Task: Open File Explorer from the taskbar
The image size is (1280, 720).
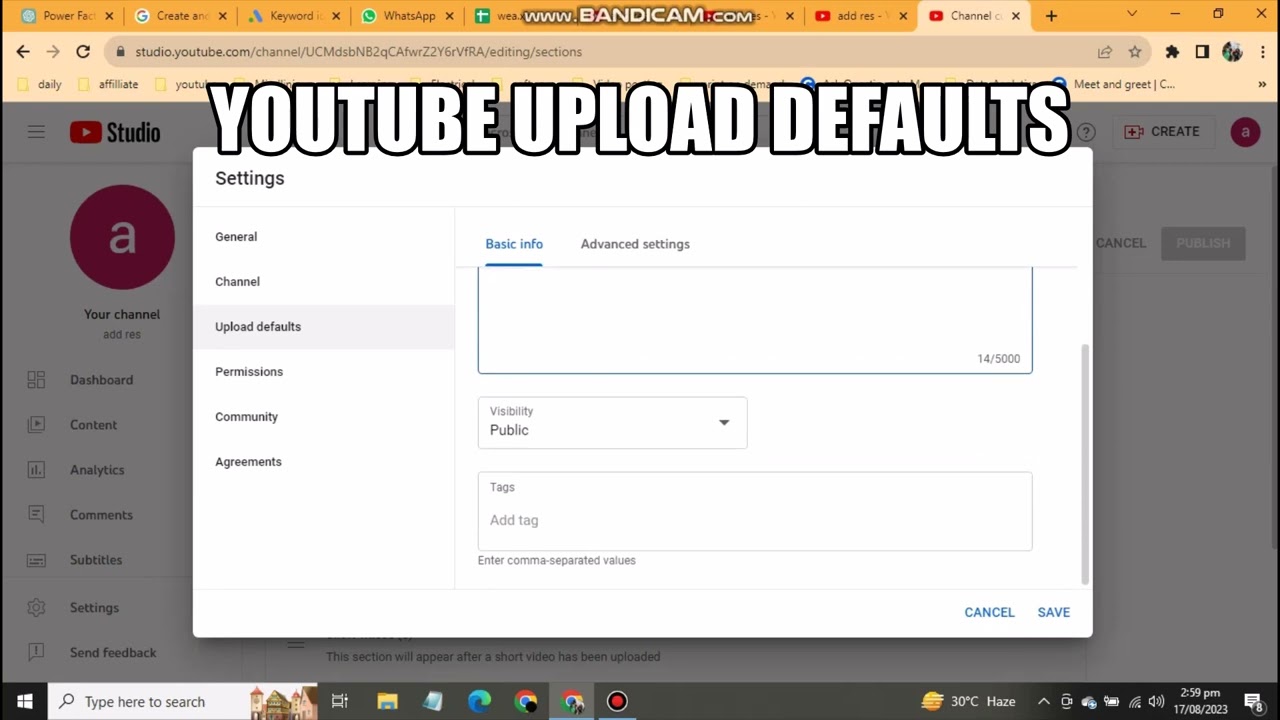Action: click(x=387, y=701)
